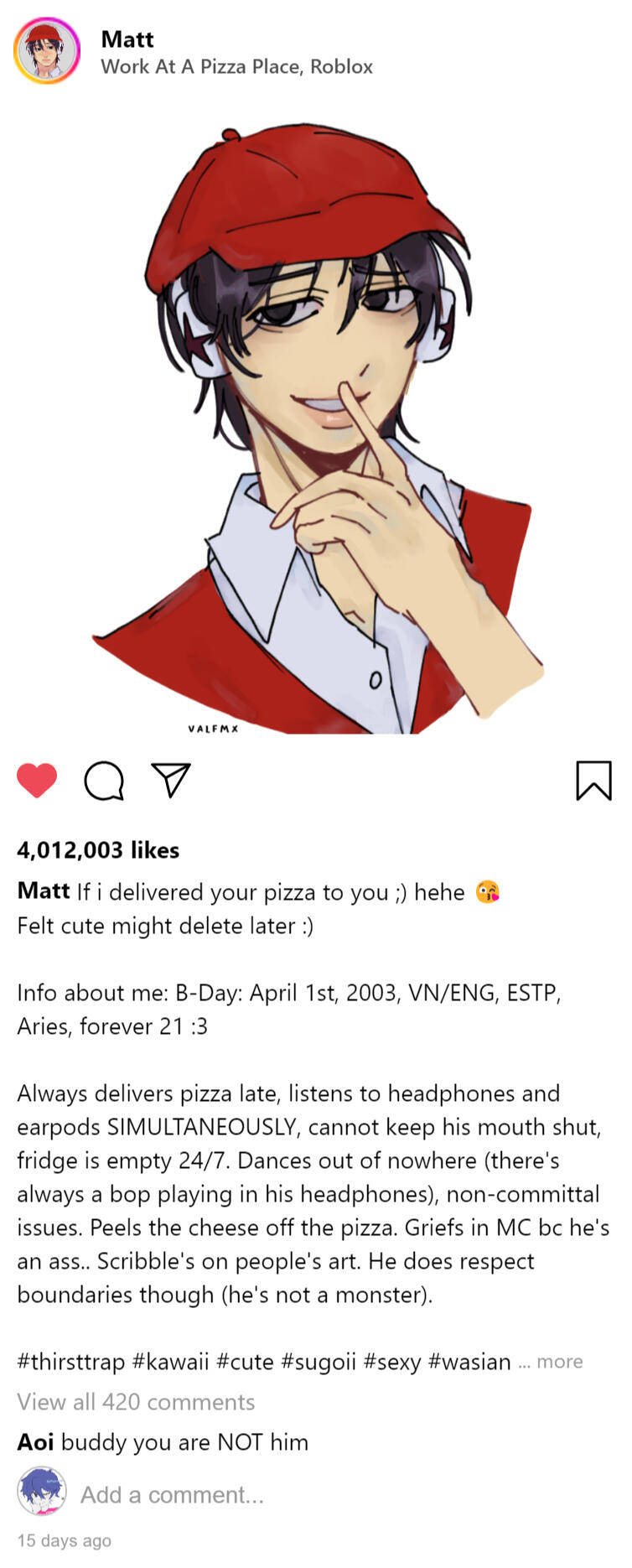Screen dimensions: 632x1568
Task: Click Matt's bold name in the caption
Action: (x=44, y=890)
